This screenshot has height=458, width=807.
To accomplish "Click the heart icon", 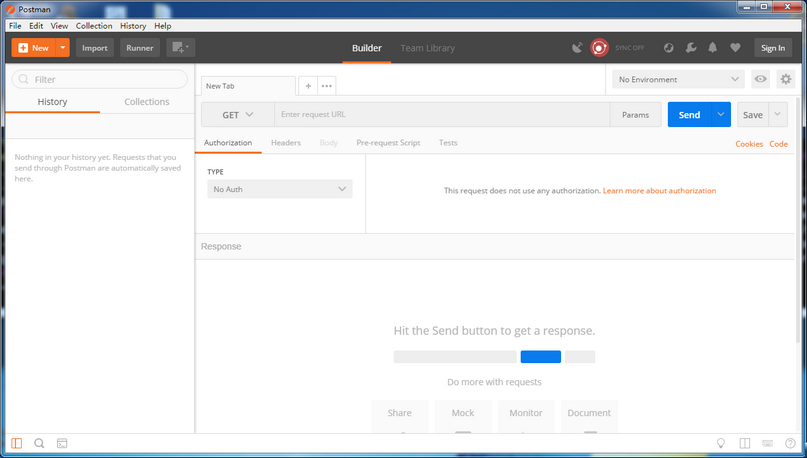I will (735, 48).
